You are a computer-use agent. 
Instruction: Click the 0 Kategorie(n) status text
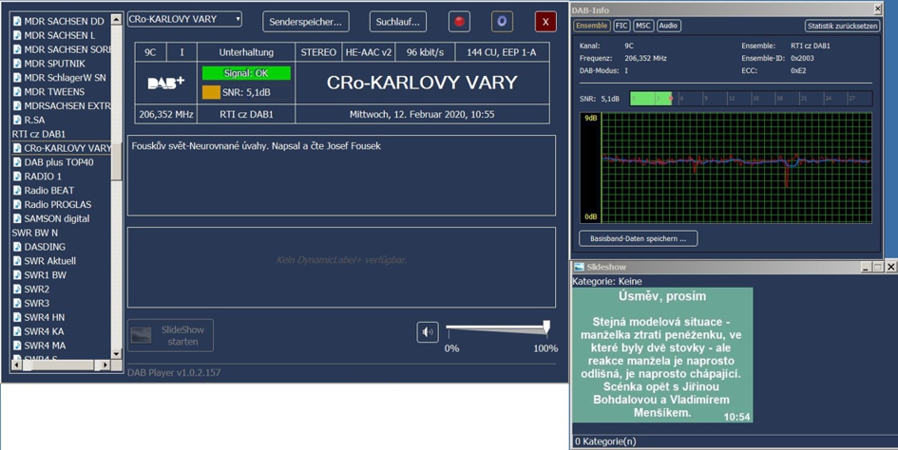click(605, 441)
